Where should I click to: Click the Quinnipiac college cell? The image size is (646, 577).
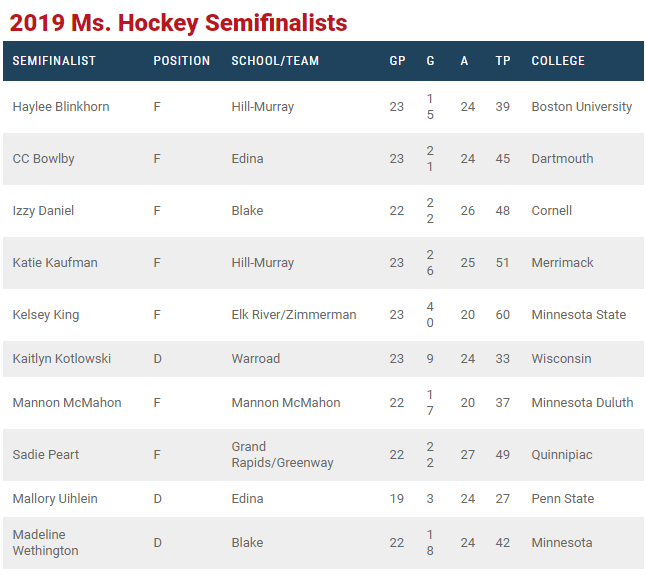(561, 455)
